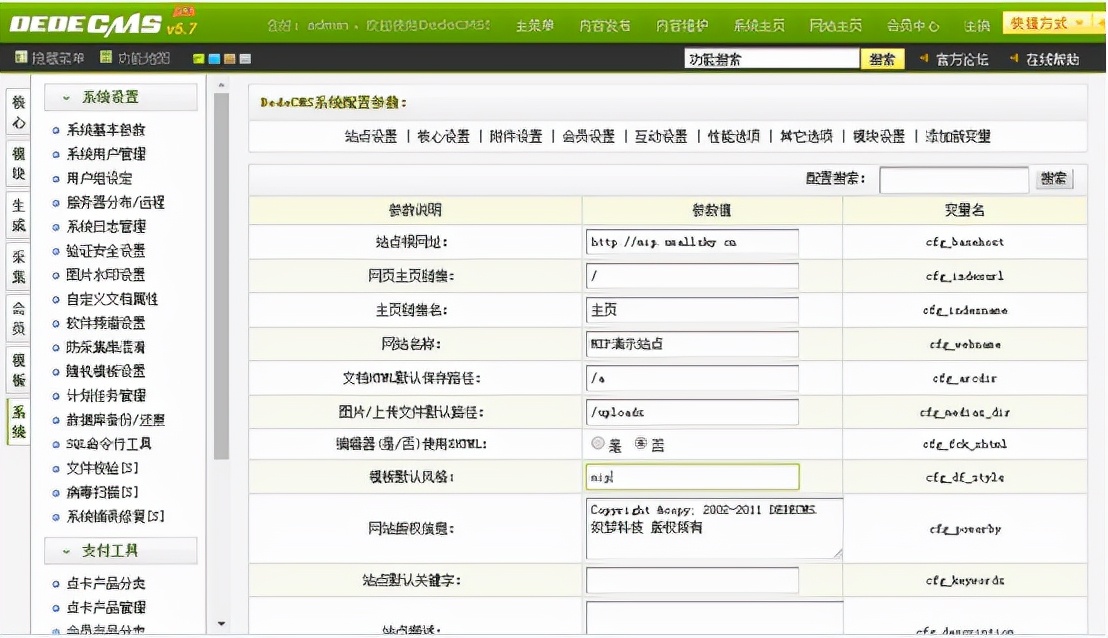The image size is (1108, 638).
Task: Click the 站点默认关键字 input field
Action: [x=692, y=580]
